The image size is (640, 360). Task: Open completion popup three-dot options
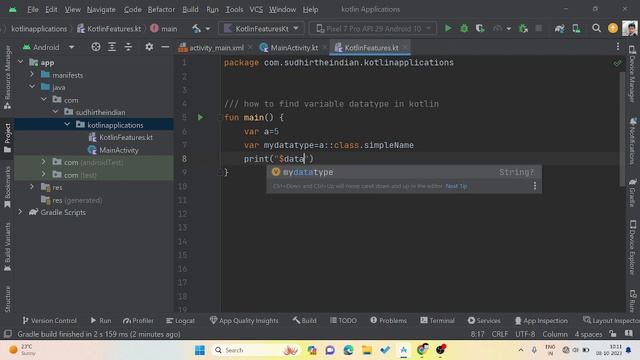click(x=535, y=186)
